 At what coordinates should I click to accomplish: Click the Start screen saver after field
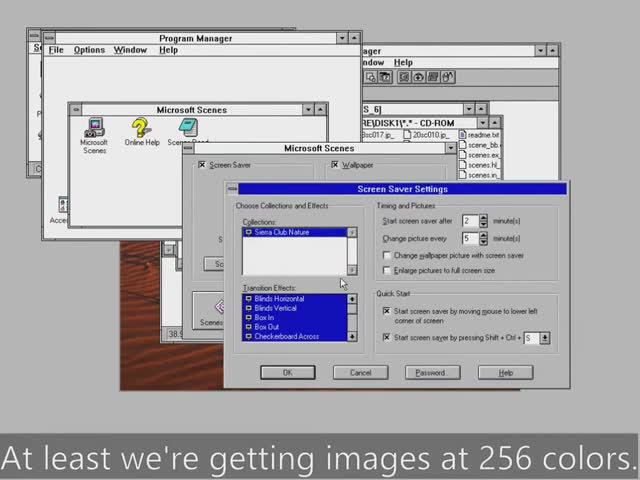coord(470,221)
